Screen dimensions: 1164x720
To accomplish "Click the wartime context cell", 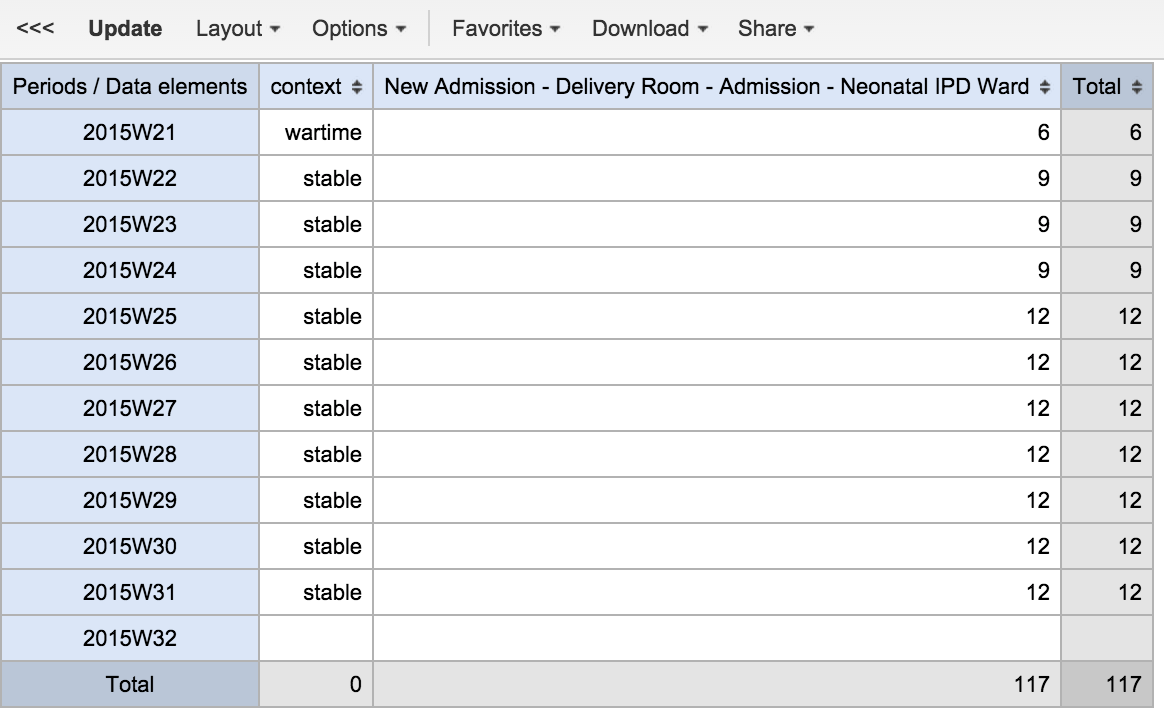I will pyautogui.click(x=322, y=132).
